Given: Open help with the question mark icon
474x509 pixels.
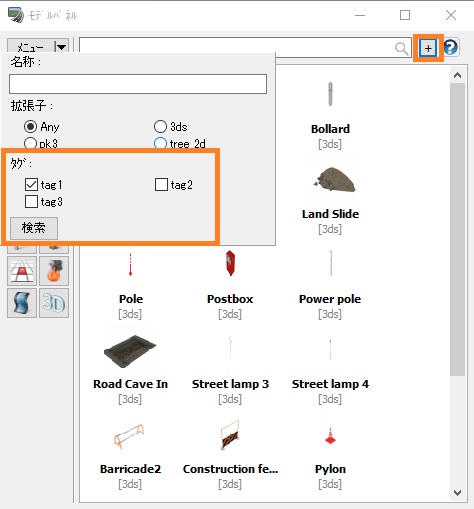Looking at the screenshot, I should coord(451,47).
